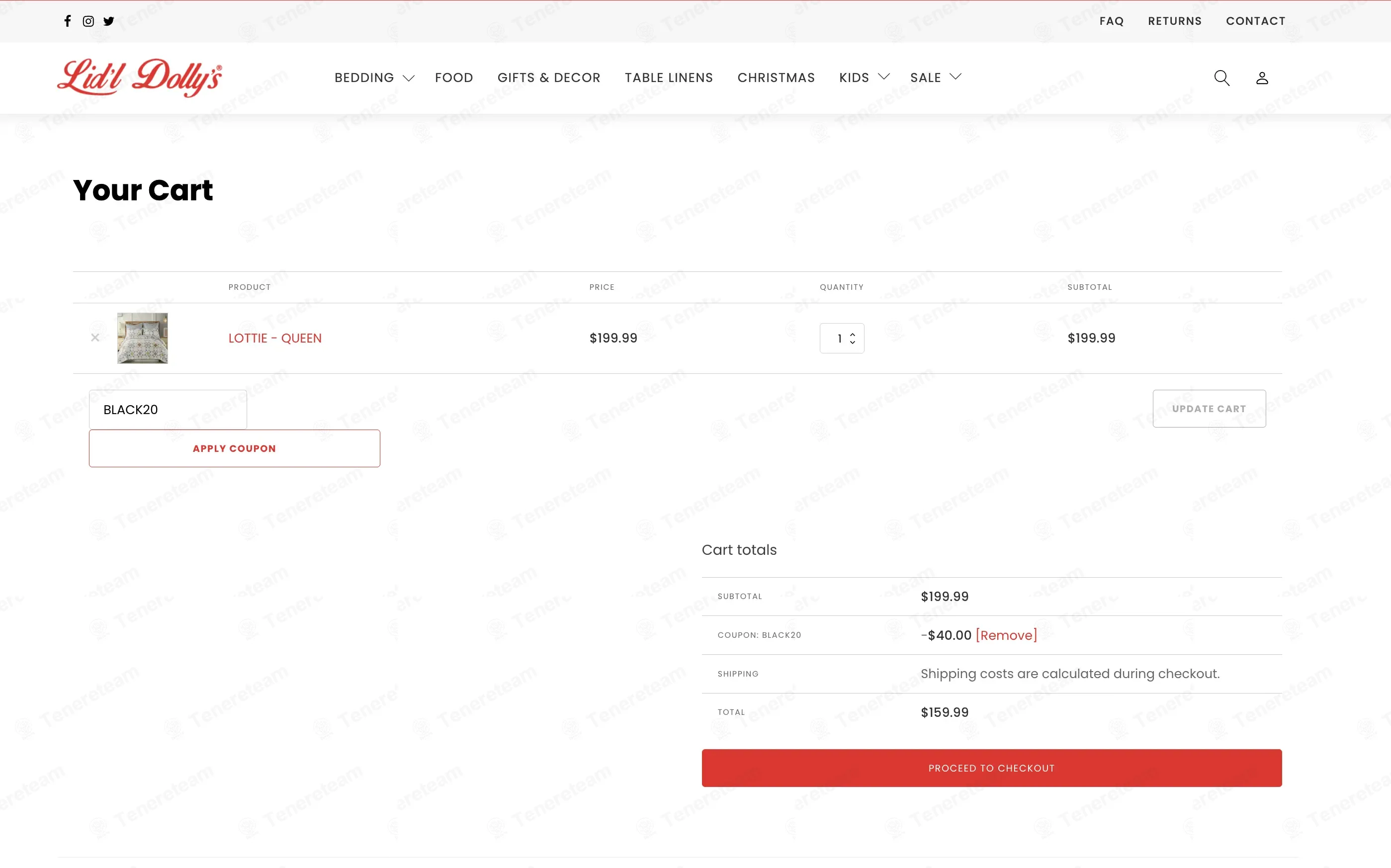Screen dimensions: 1391x868
Task: Go to the Christmas category
Action: click(776, 78)
